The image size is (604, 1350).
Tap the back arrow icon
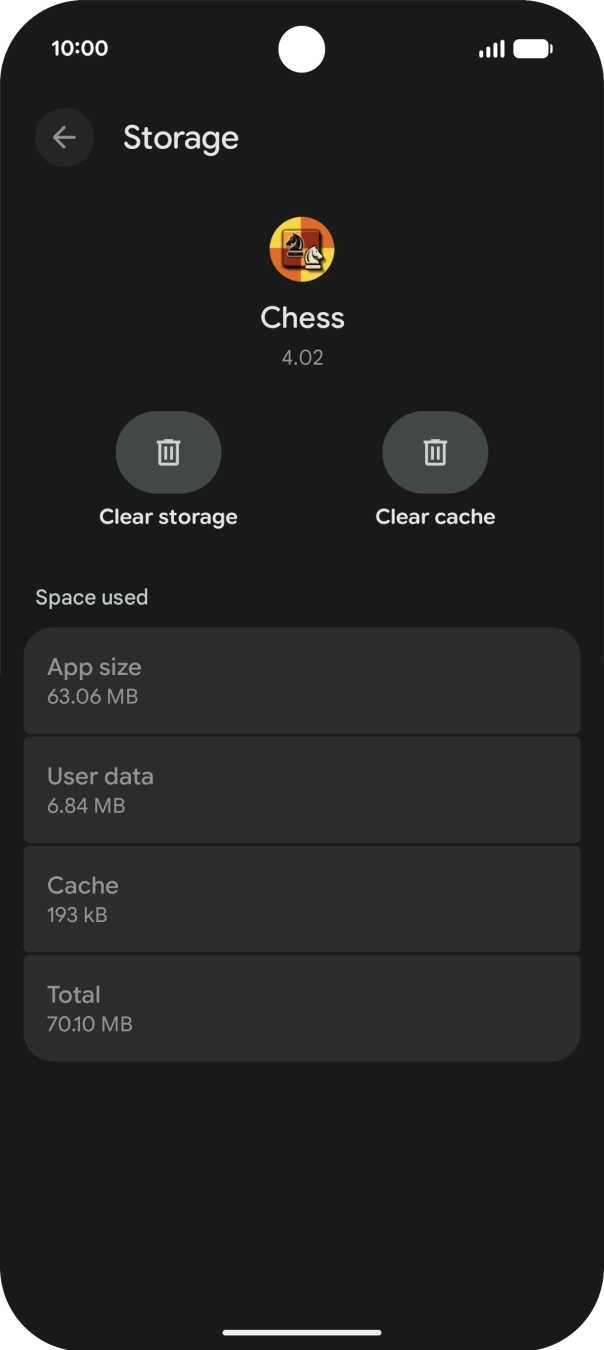point(64,137)
